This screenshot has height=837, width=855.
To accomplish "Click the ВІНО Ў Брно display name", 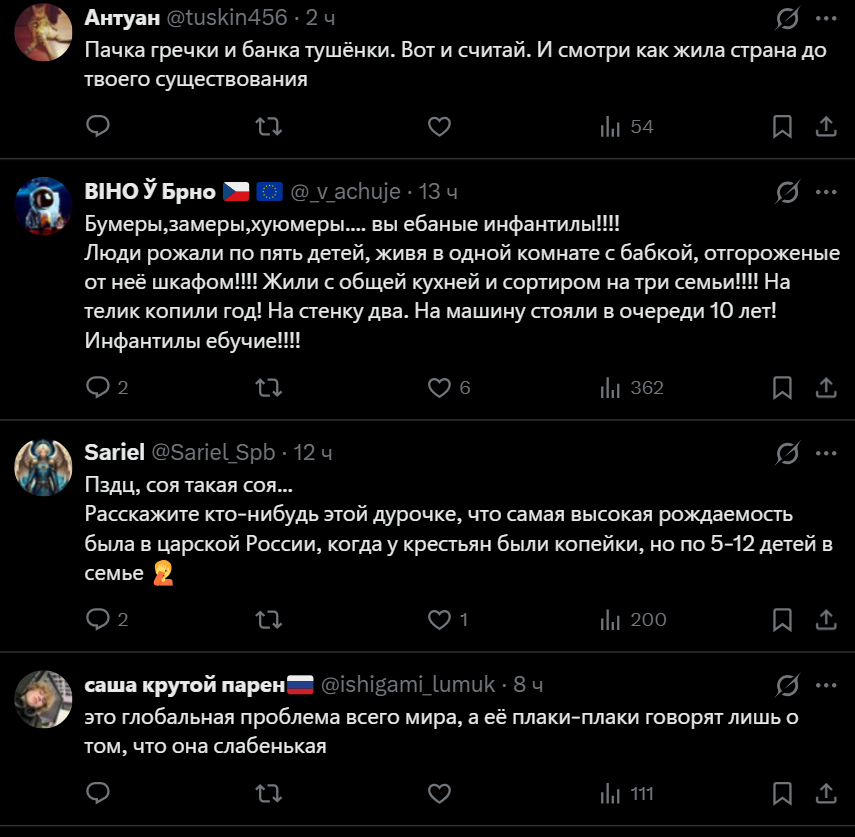I will point(150,191).
